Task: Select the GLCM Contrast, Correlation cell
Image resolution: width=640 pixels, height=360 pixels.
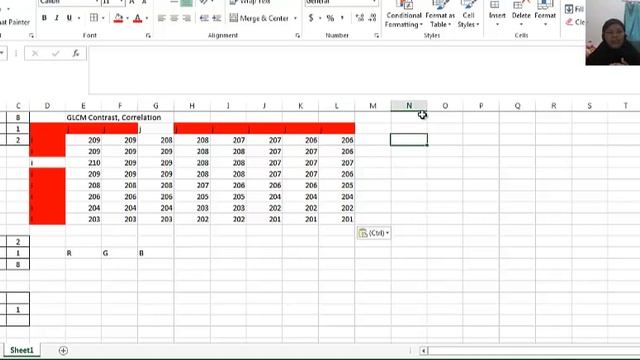Action: [114, 118]
